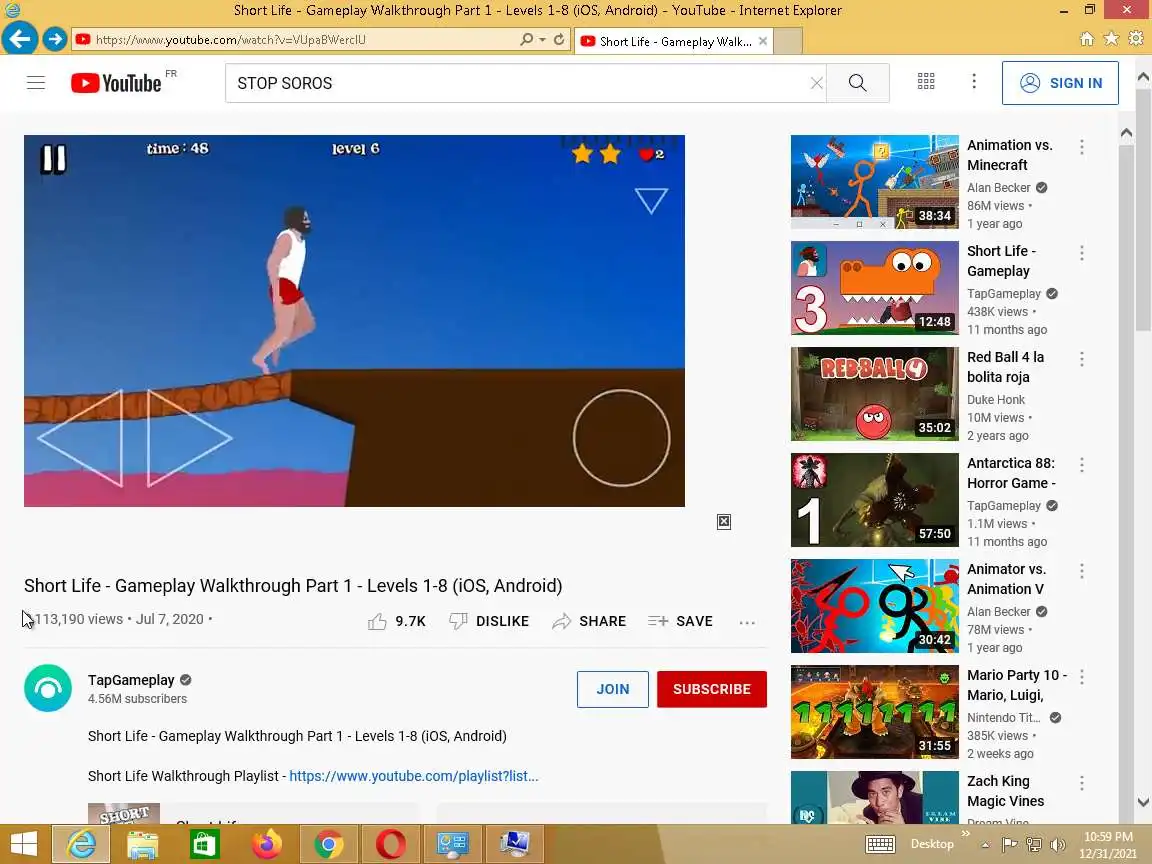Click the inner scrollbar up arrow

click(x=1126, y=133)
